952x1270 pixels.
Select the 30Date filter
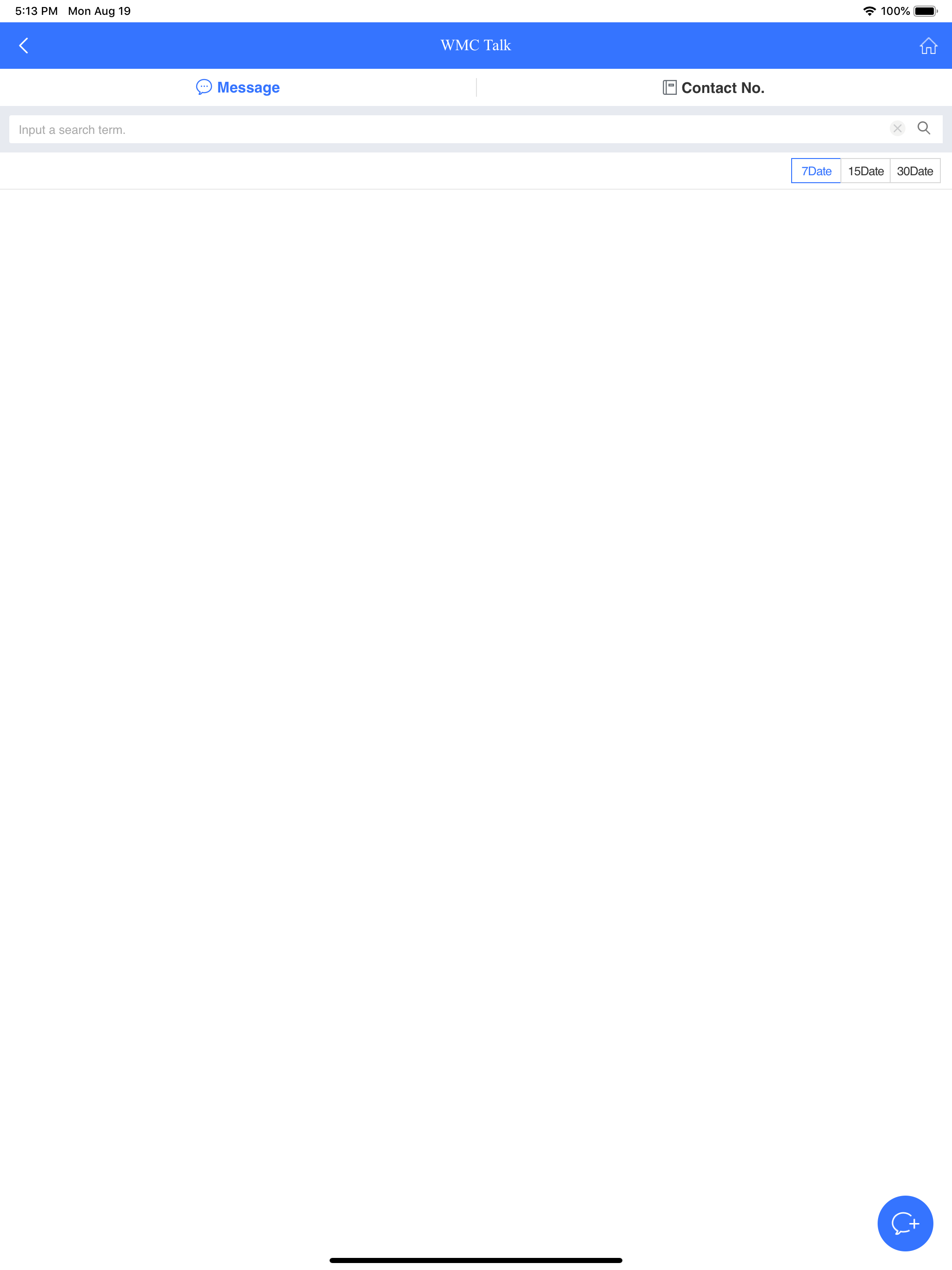(x=915, y=171)
